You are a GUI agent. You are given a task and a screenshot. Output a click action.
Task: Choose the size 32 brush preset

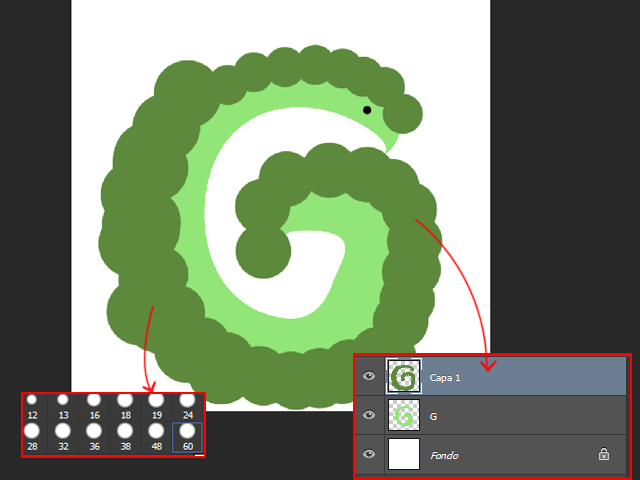click(63, 437)
